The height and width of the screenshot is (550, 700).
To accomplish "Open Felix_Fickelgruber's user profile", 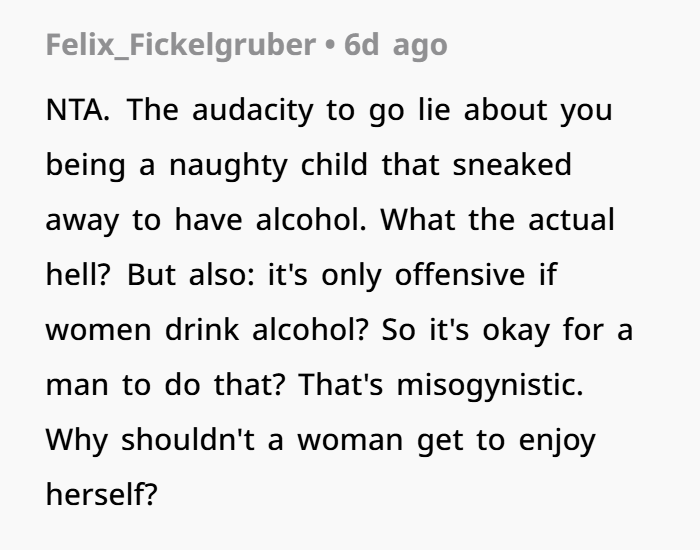I will click(181, 45).
